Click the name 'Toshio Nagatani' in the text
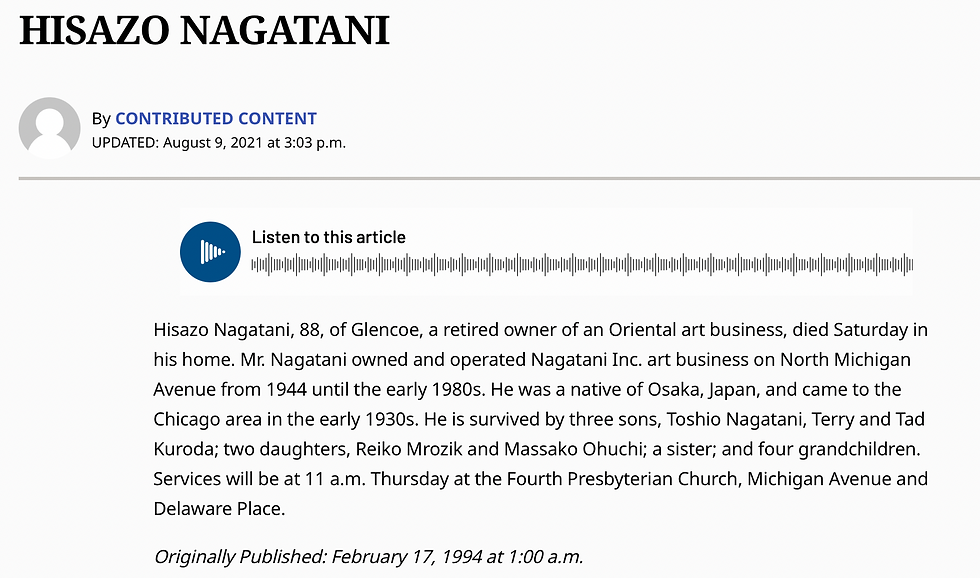Image resolution: width=980 pixels, height=578 pixels. tap(734, 419)
